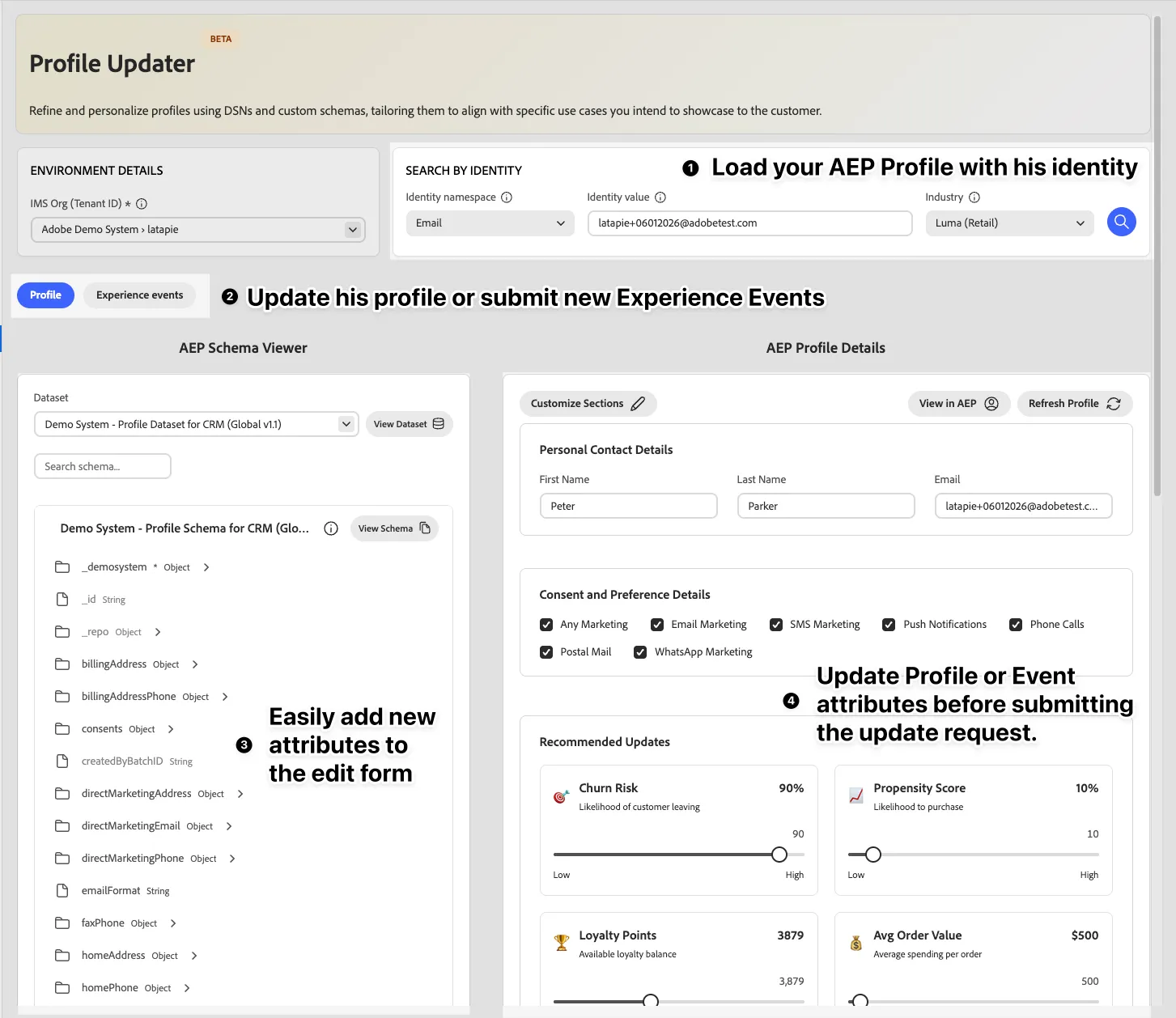Click the schema info icon
Screen dimensions: 1176x1018
point(331,528)
